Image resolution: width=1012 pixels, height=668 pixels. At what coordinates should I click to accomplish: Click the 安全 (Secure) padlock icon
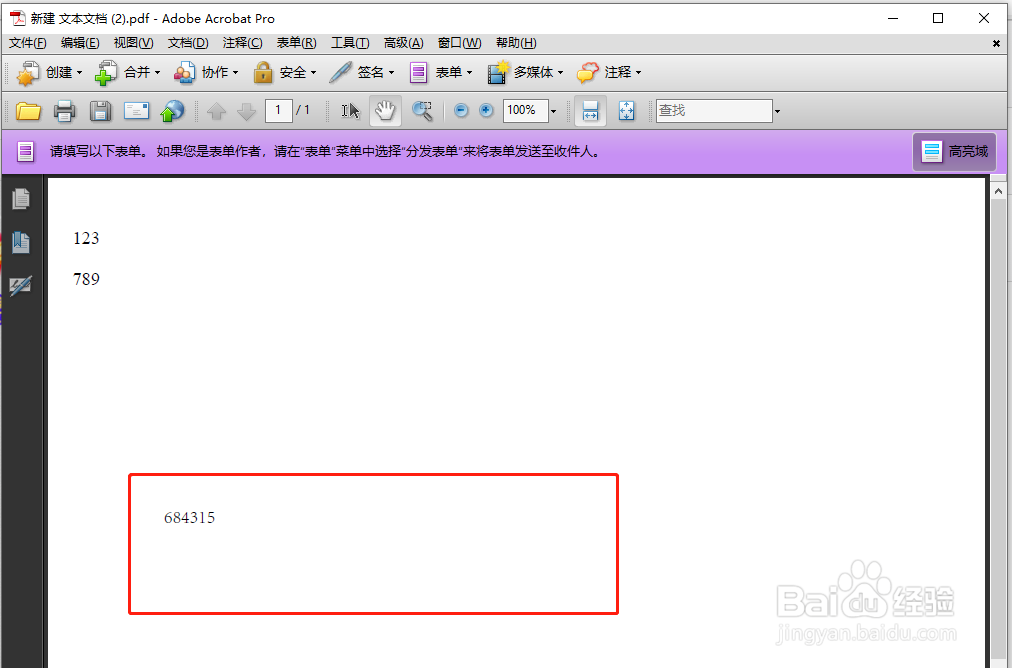coord(263,72)
